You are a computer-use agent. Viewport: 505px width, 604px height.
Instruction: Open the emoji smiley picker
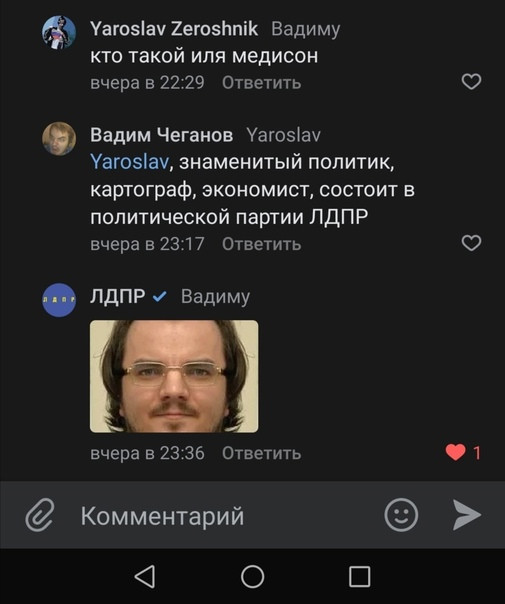(401, 515)
